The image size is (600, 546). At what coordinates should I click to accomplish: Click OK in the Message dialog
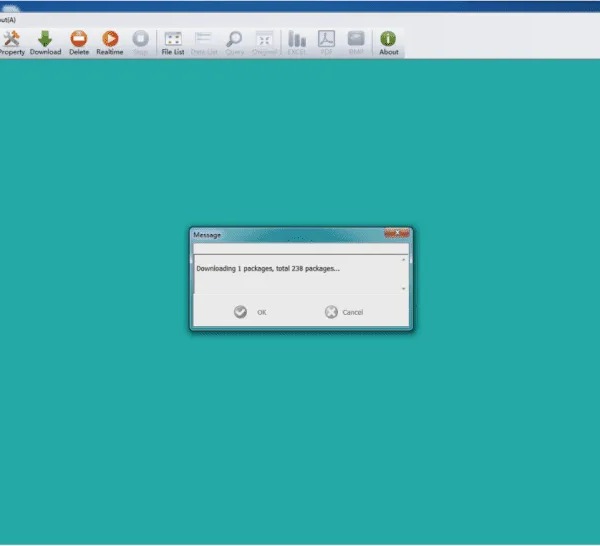[250, 312]
